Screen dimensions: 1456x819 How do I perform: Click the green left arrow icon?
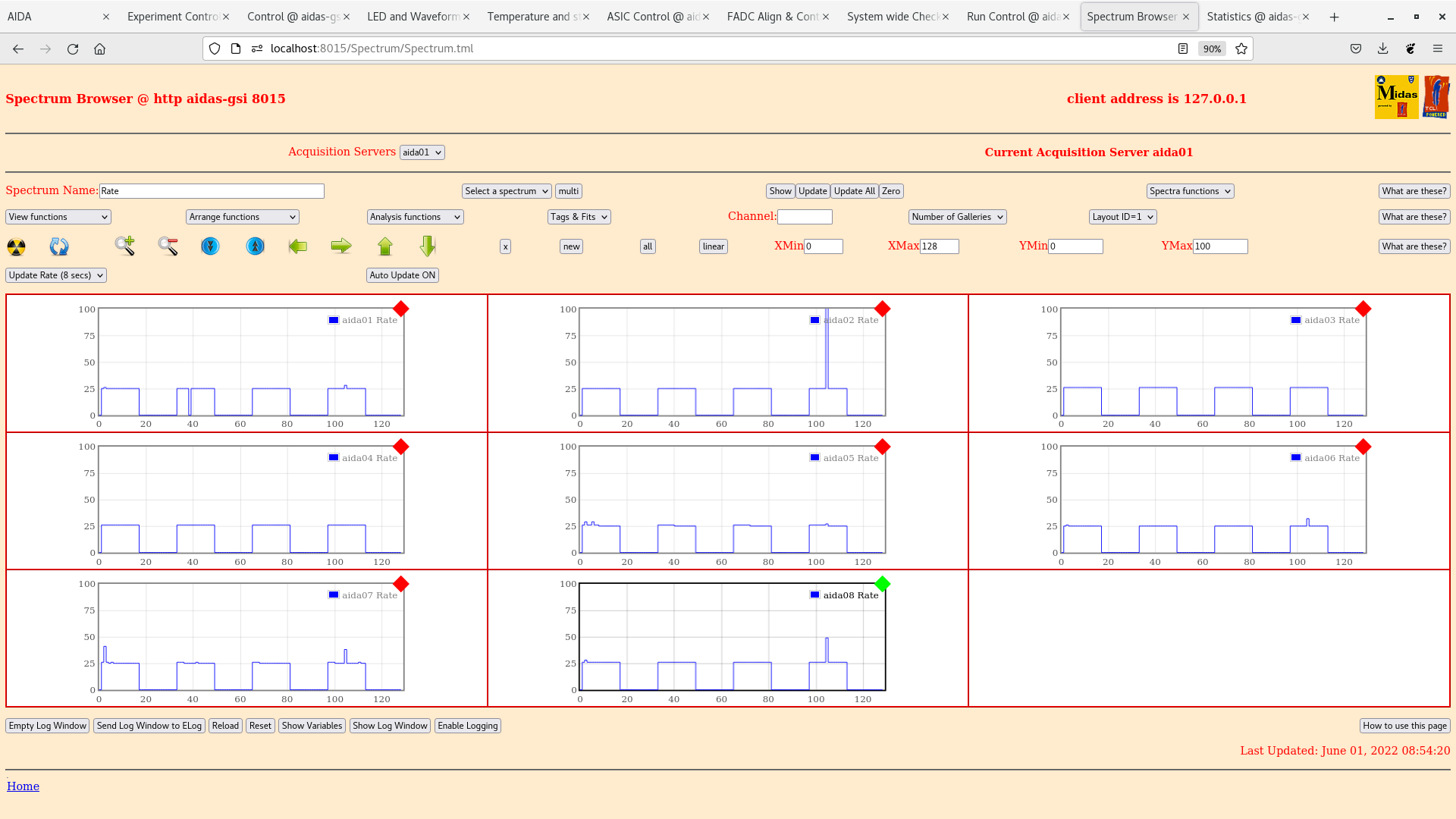(298, 246)
